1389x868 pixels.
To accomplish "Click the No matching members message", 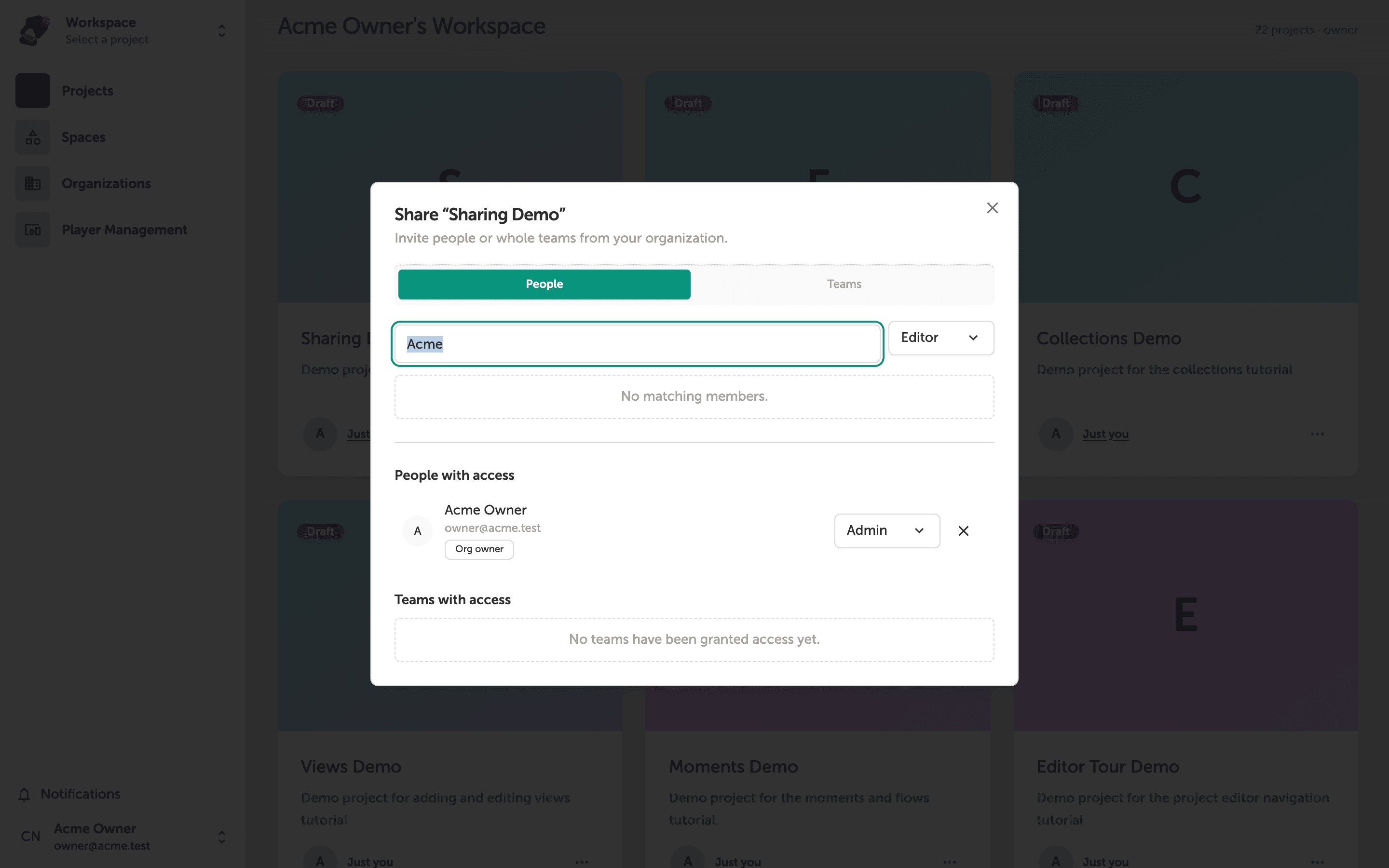I will click(694, 397).
